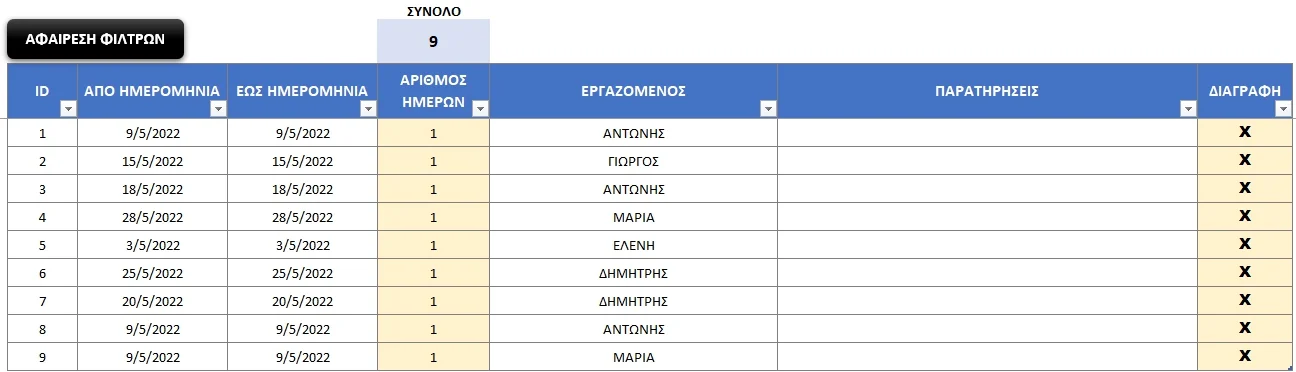The width and height of the screenshot is (1296, 372).
Task: Delete ΕΛΕΝΗ's row 5 with X icon
Action: (1245, 243)
